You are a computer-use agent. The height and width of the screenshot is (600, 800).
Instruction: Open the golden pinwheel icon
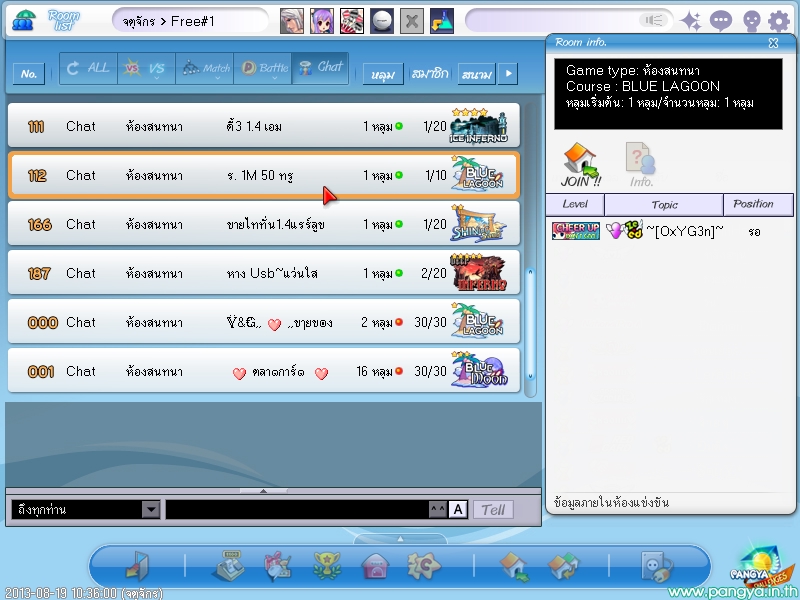(x=423, y=566)
